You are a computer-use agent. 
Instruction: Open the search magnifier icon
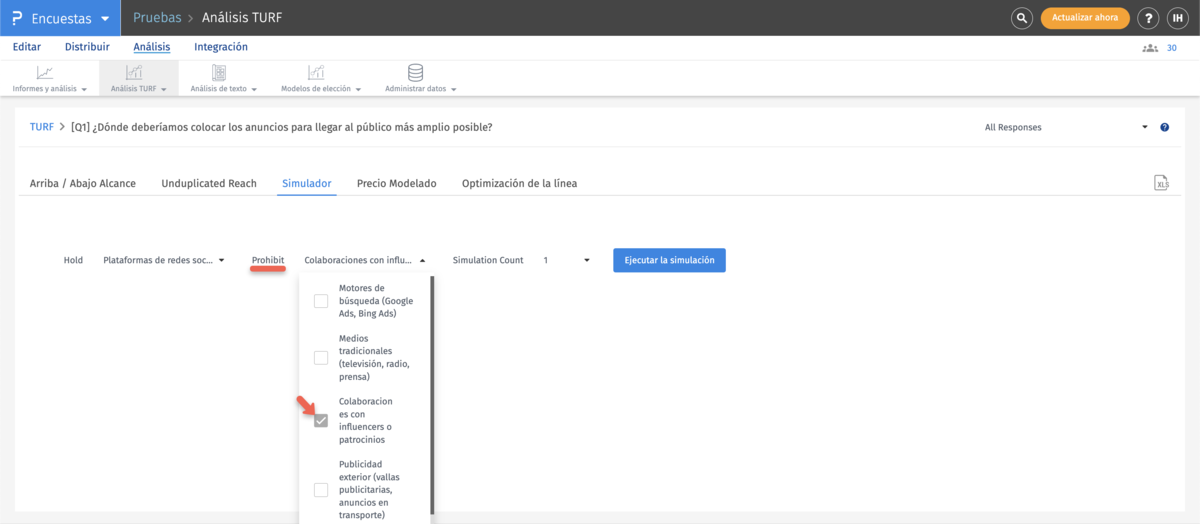coord(1021,18)
